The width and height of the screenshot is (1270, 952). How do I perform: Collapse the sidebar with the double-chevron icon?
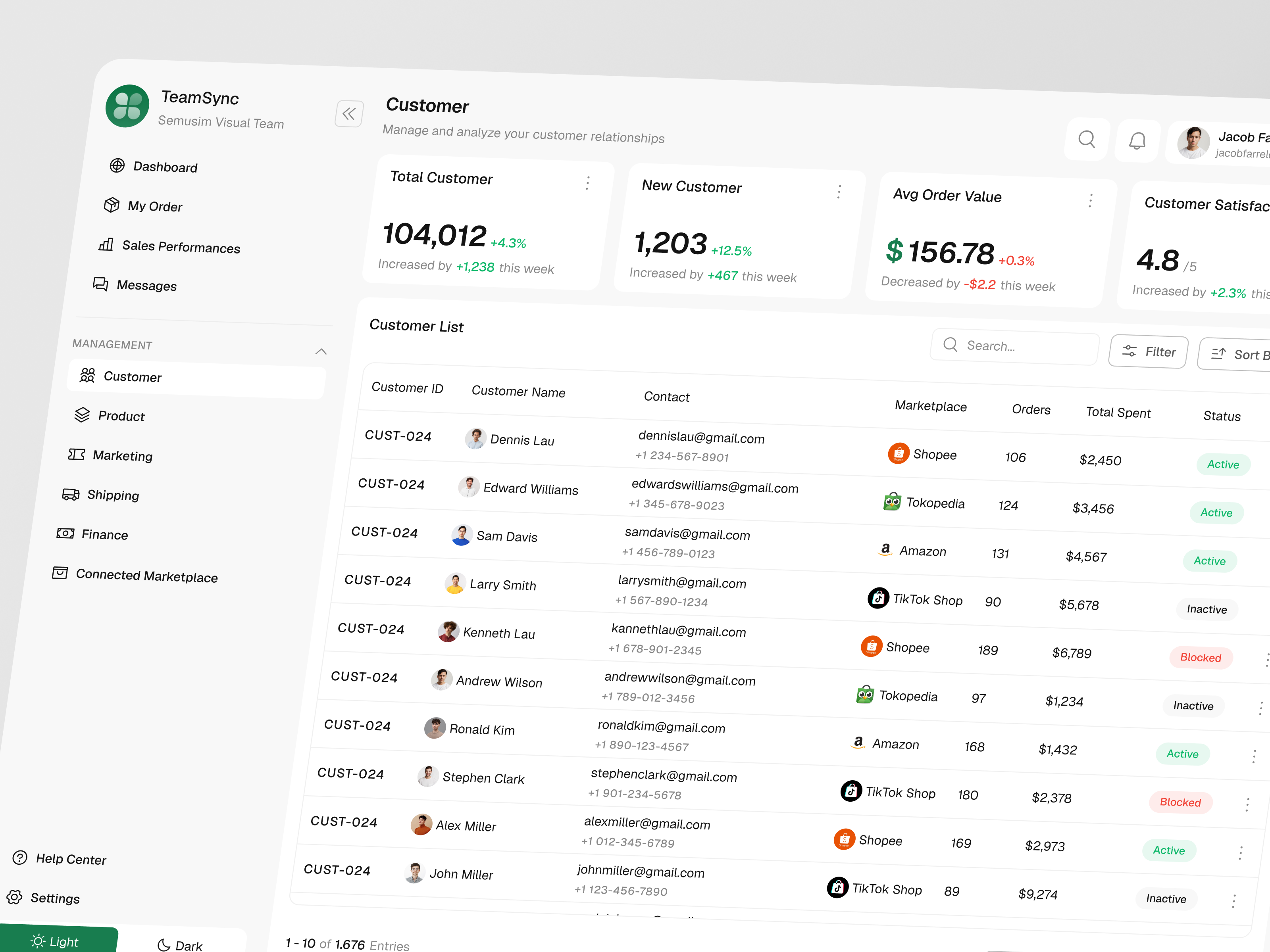(x=349, y=114)
